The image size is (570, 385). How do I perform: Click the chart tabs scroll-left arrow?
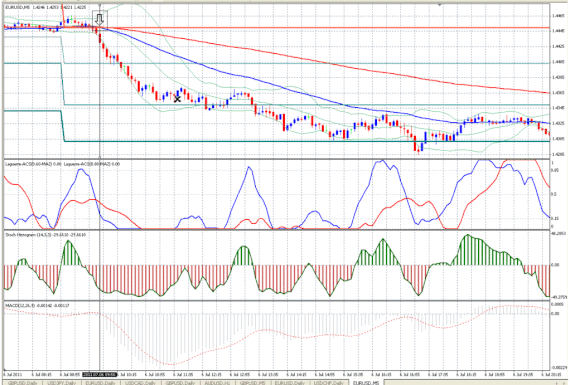pyautogui.click(x=557, y=383)
